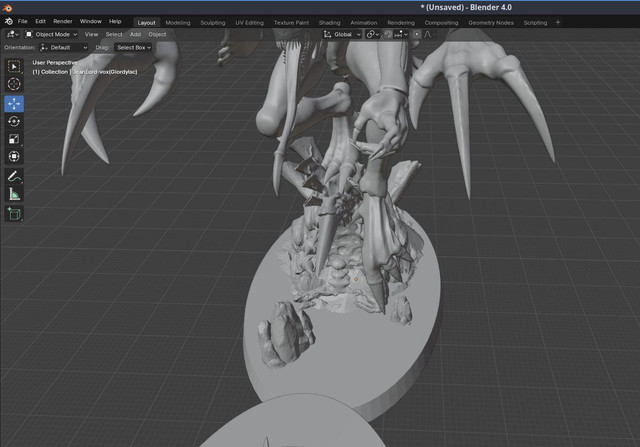Toggle the snapping magnet icon
Screen dimensions: 640x447
(388, 34)
